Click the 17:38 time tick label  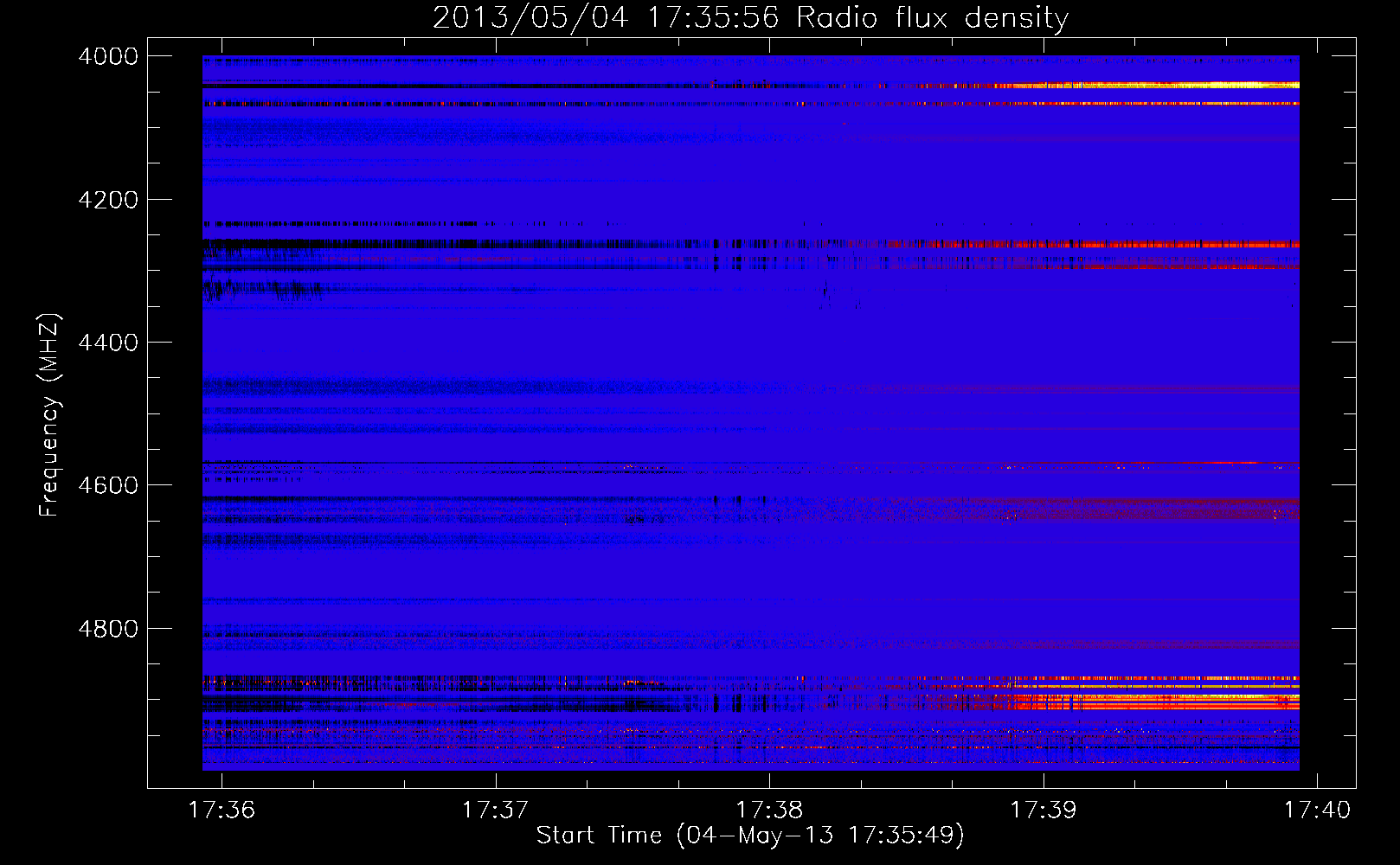click(769, 810)
